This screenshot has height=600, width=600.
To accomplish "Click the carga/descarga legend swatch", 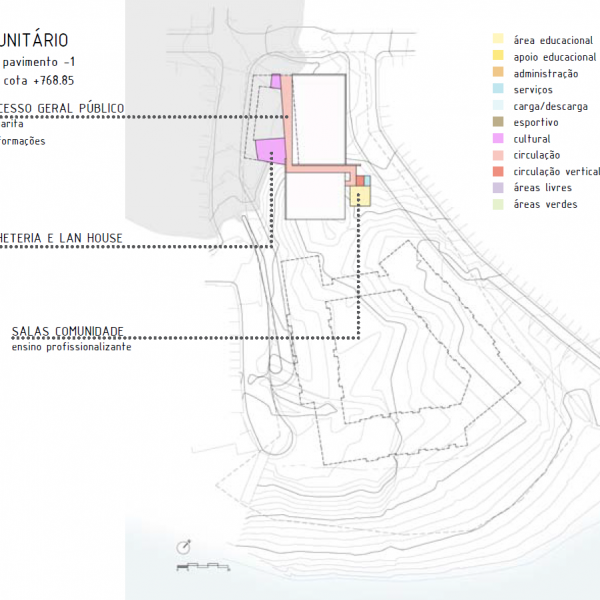I will click(x=498, y=106).
